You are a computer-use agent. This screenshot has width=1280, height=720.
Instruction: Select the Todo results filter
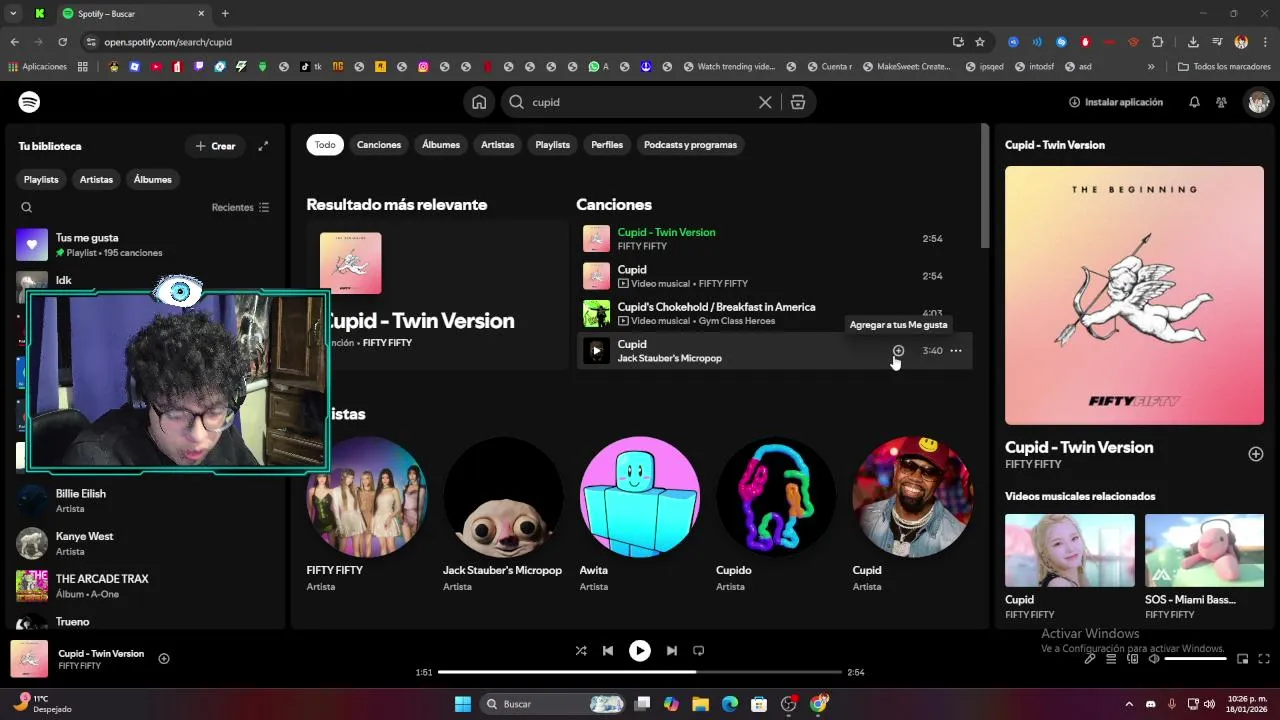point(325,145)
